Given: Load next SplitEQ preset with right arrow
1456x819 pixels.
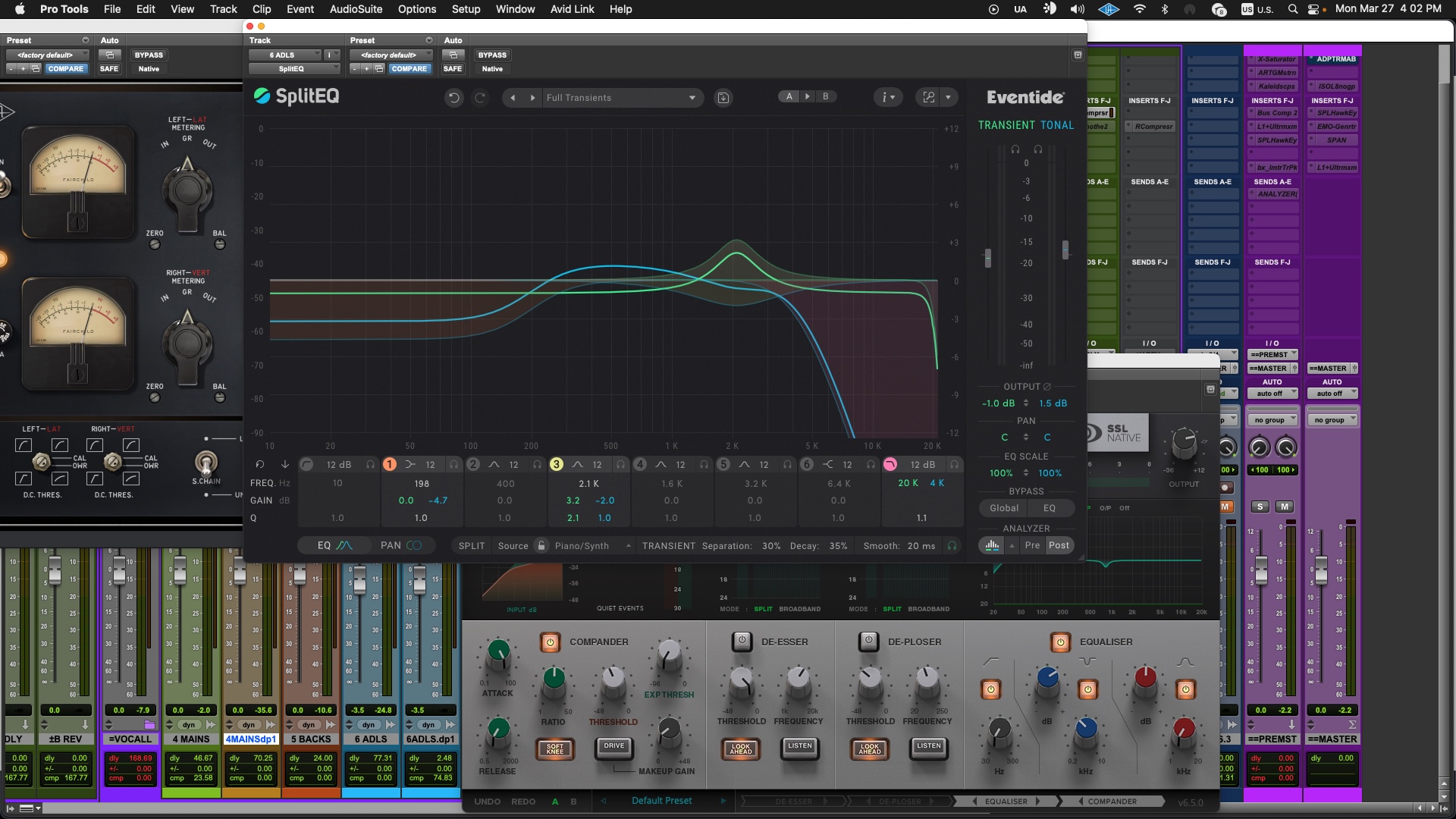Looking at the screenshot, I should pos(532,98).
